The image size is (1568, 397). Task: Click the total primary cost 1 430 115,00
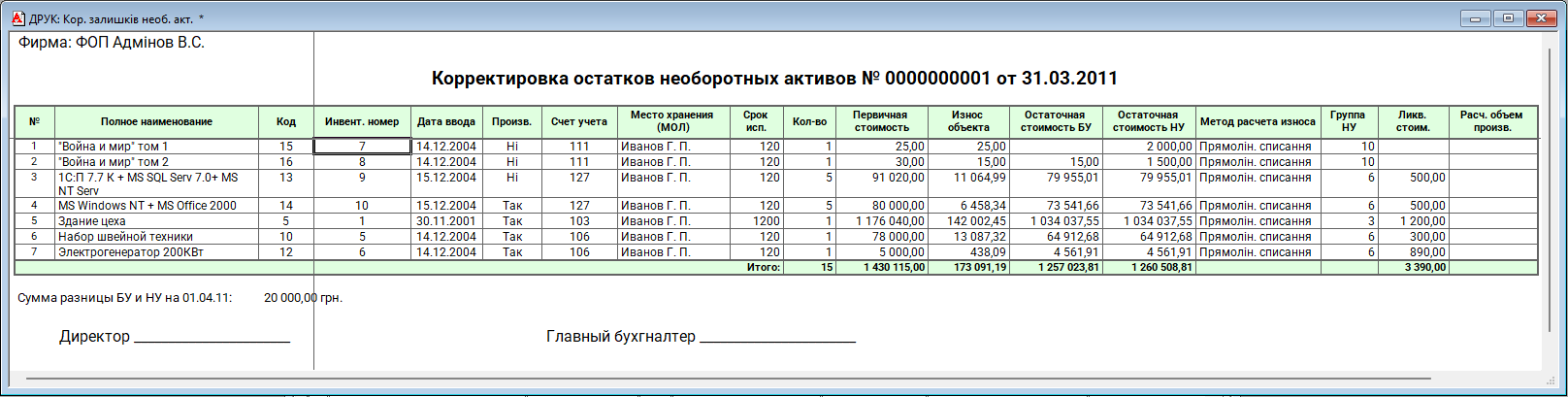pyautogui.click(x=894, y=267)
